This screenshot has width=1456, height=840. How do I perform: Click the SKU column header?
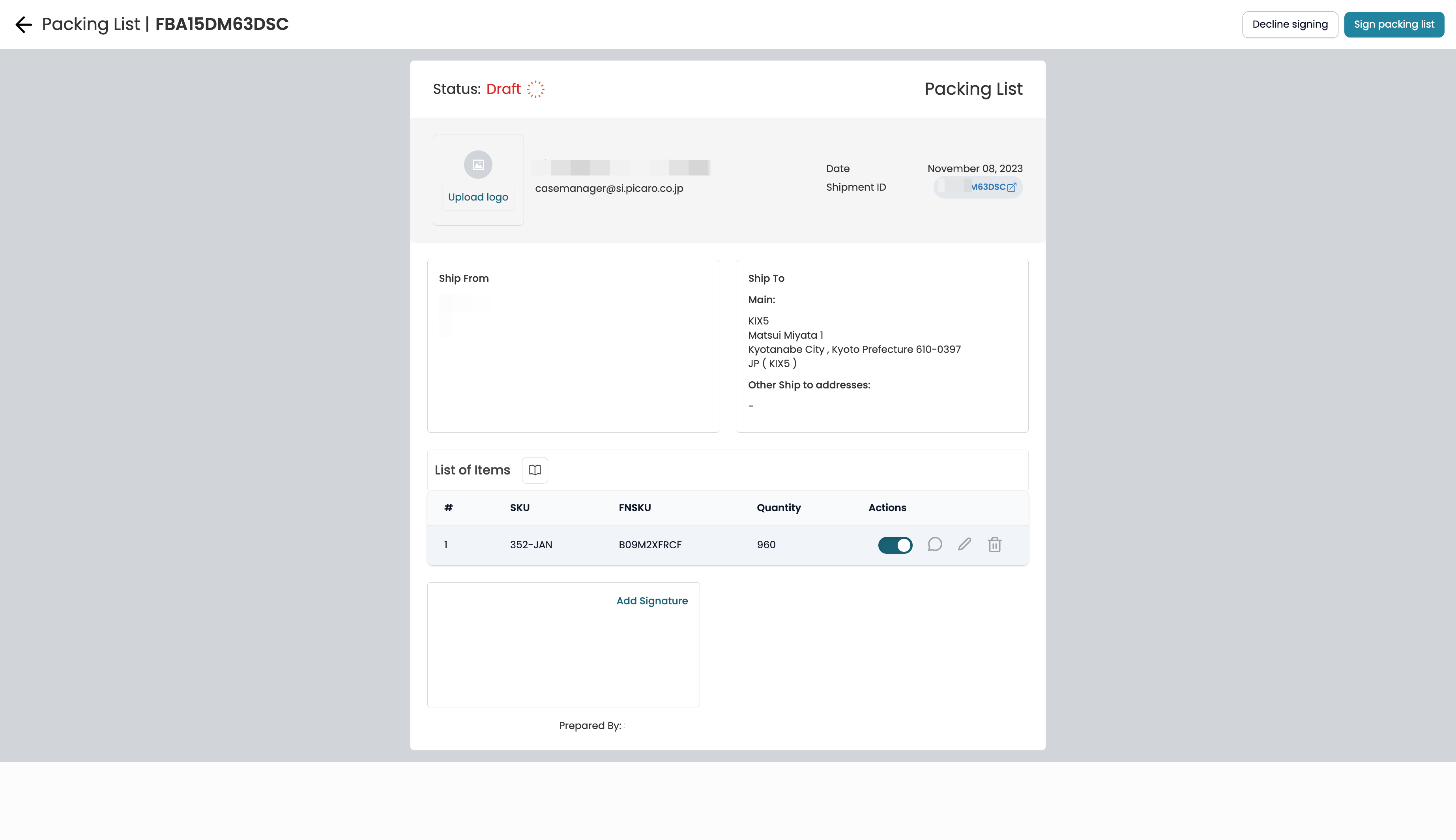520,508
